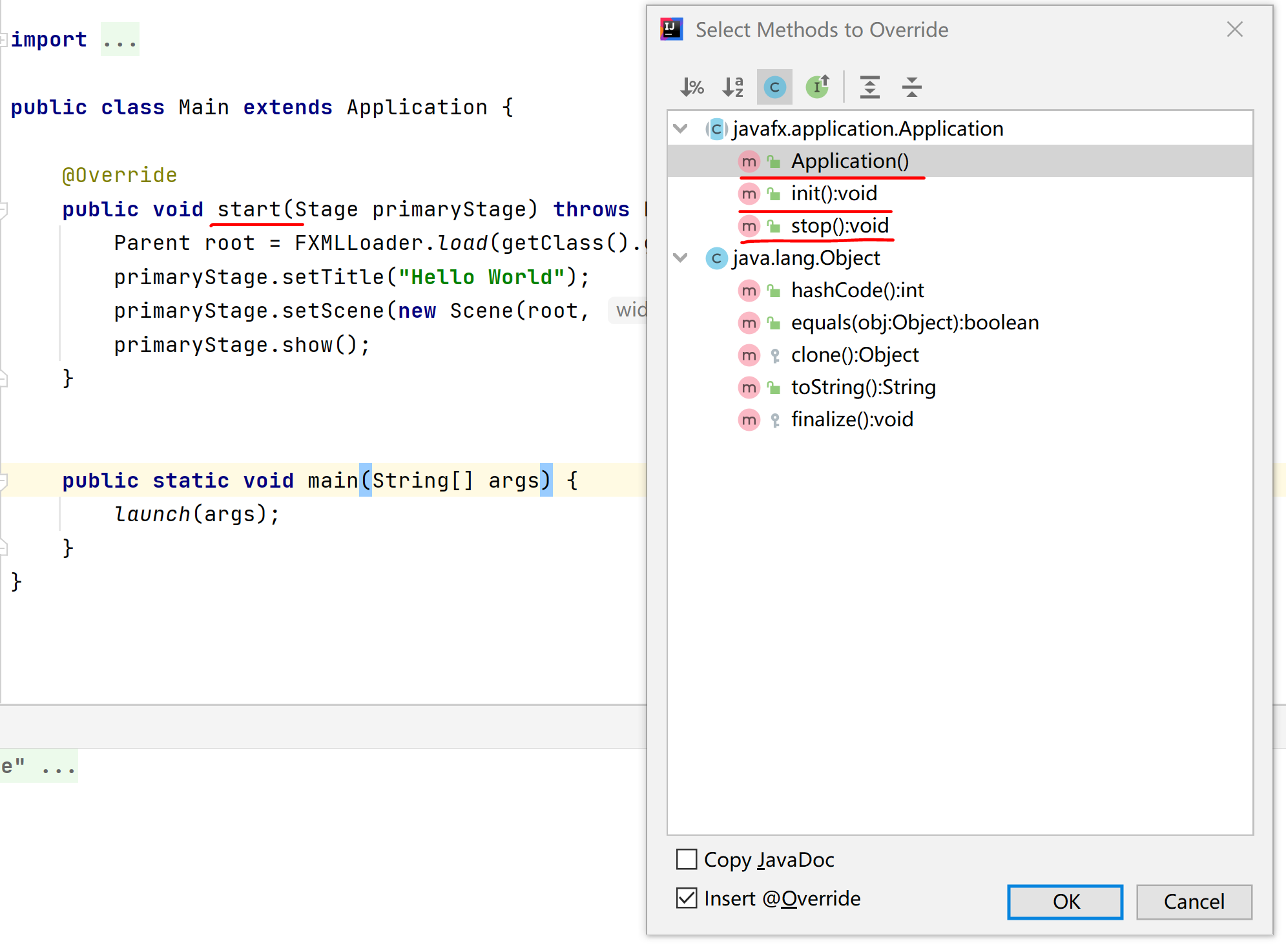Expand the folded import statement

(119, 40)
